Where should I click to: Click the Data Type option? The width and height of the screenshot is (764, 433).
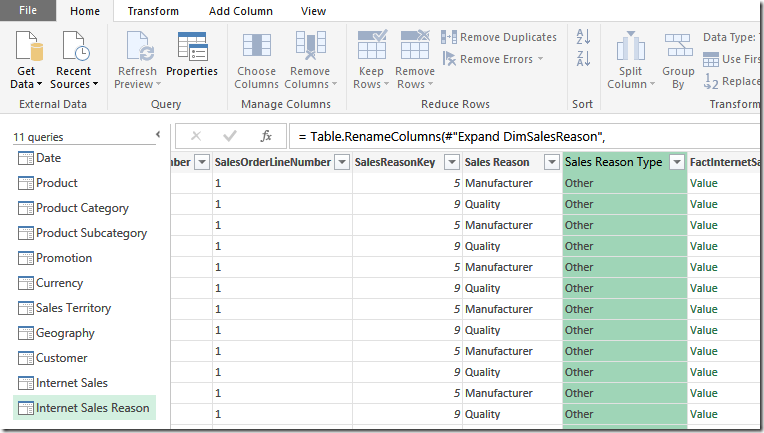[730, 37]
